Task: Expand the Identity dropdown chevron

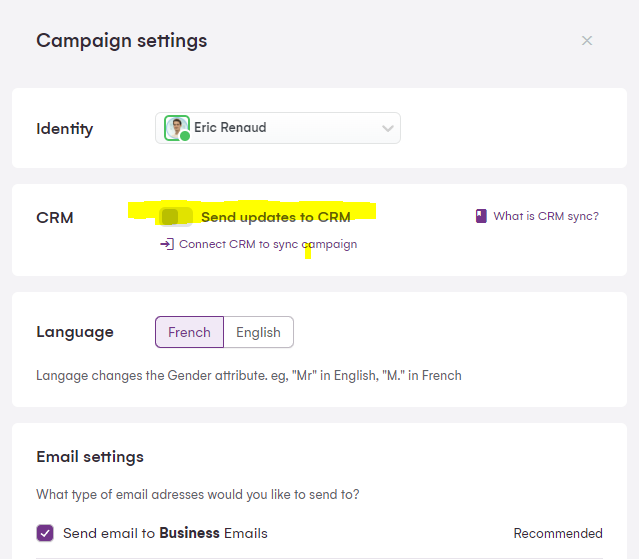Action: coord(388,129)
